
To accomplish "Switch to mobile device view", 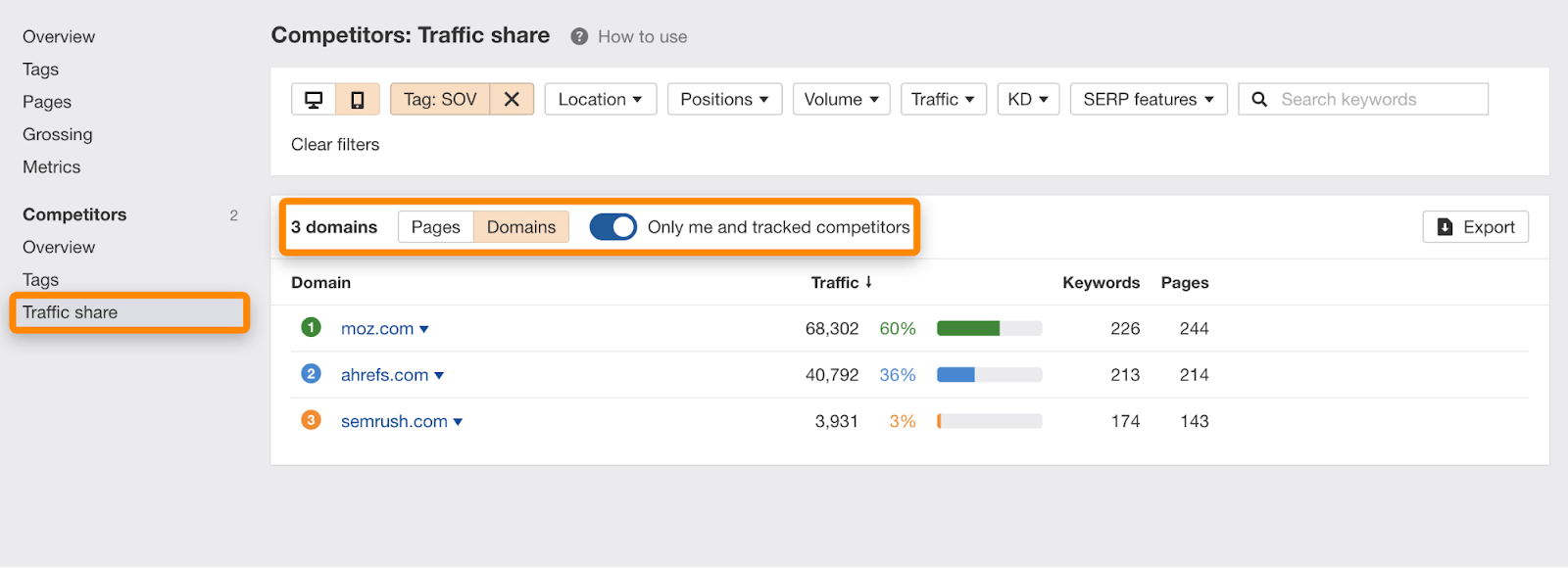I will 358,99.
